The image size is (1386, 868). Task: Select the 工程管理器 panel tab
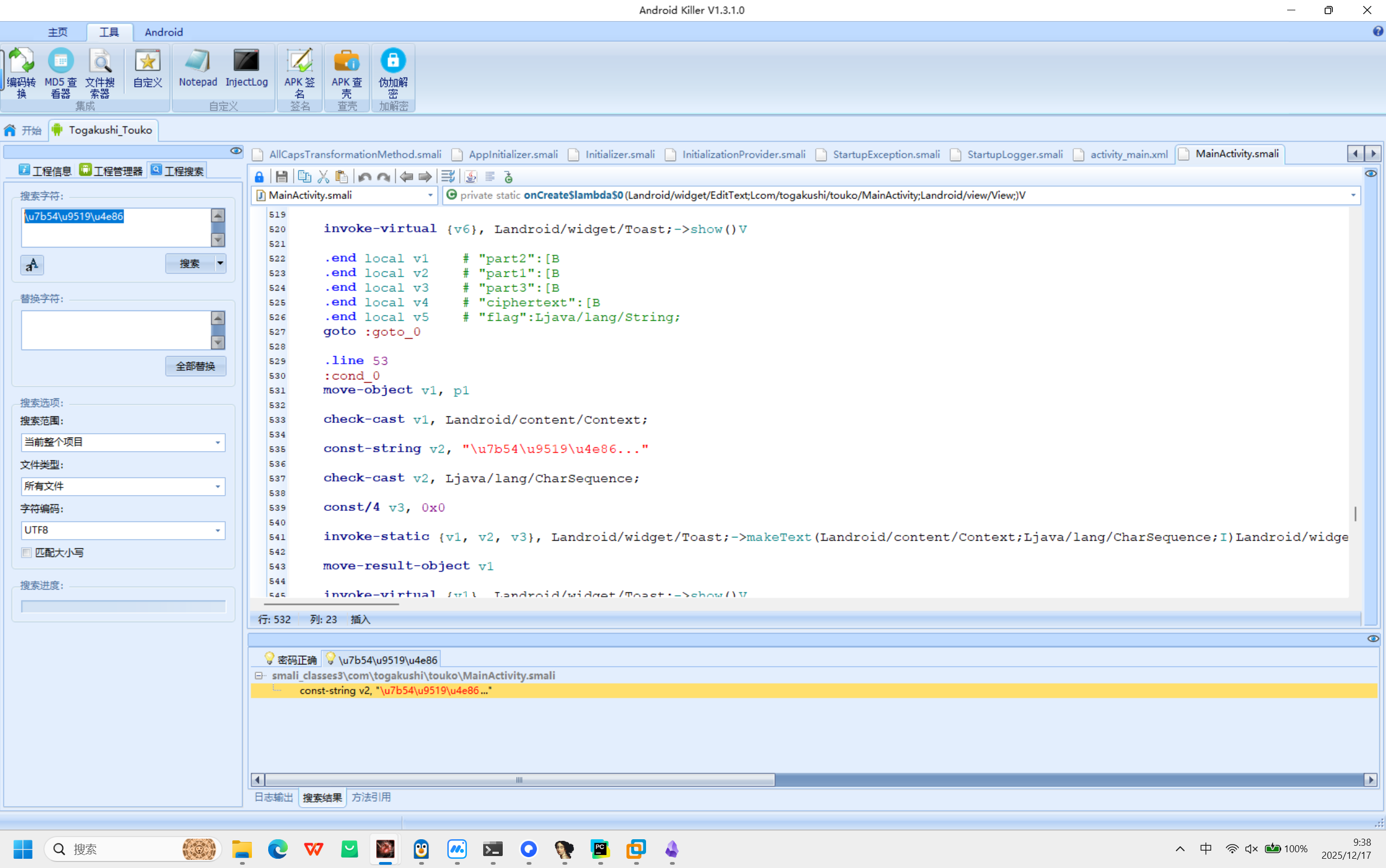(111, 170)
